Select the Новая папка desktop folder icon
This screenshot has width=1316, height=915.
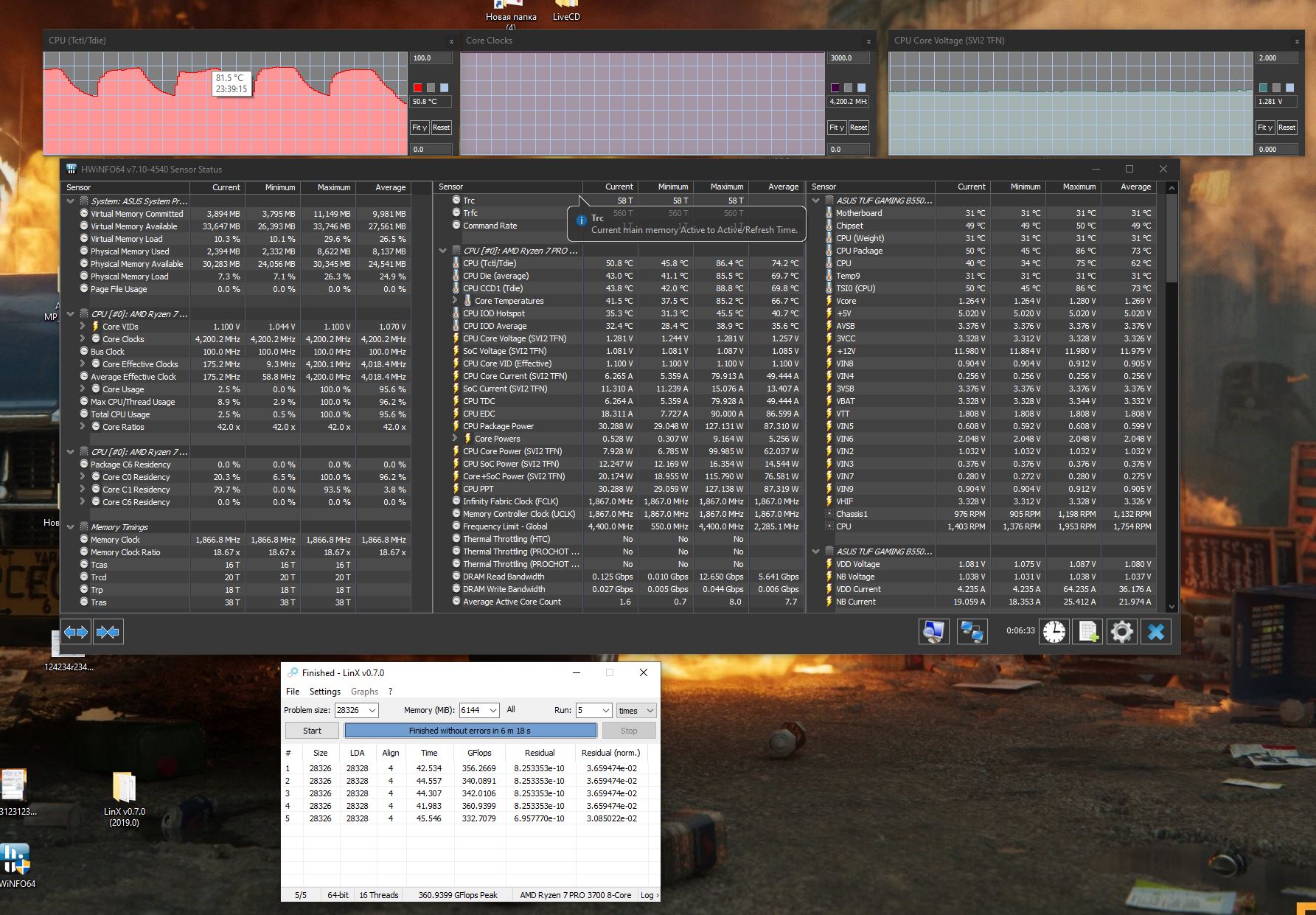(511, 14)
